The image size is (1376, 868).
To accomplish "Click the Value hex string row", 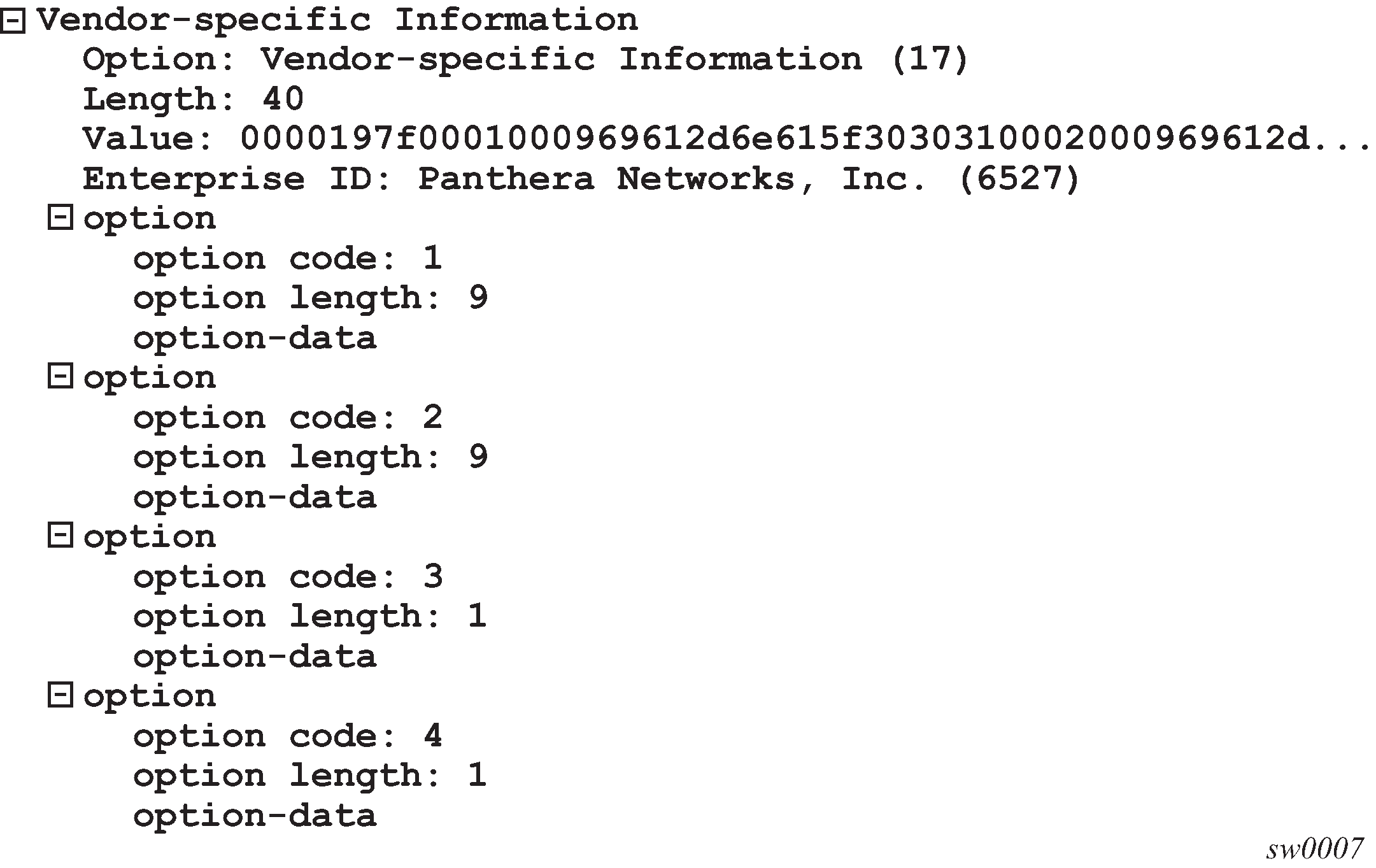I will click(726, 139).
